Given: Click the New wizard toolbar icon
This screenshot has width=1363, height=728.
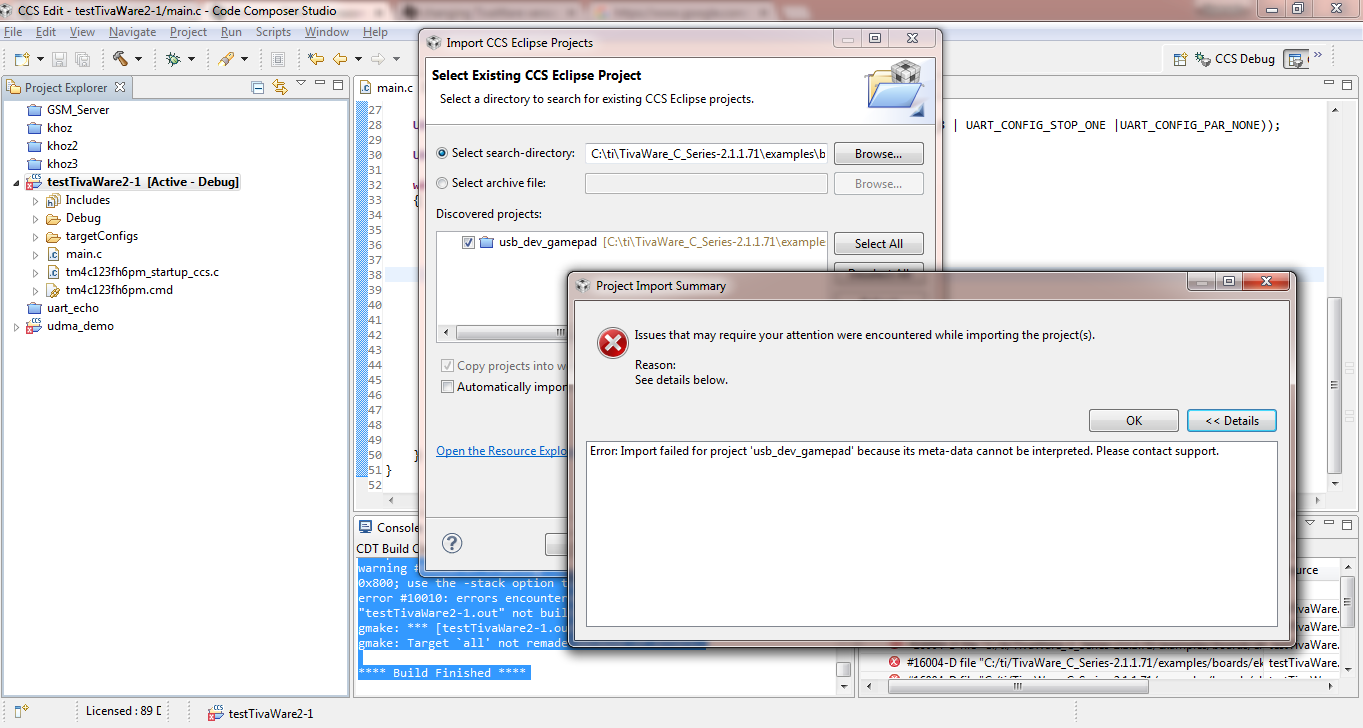Looking at the screenshot, I should (21, 59).
